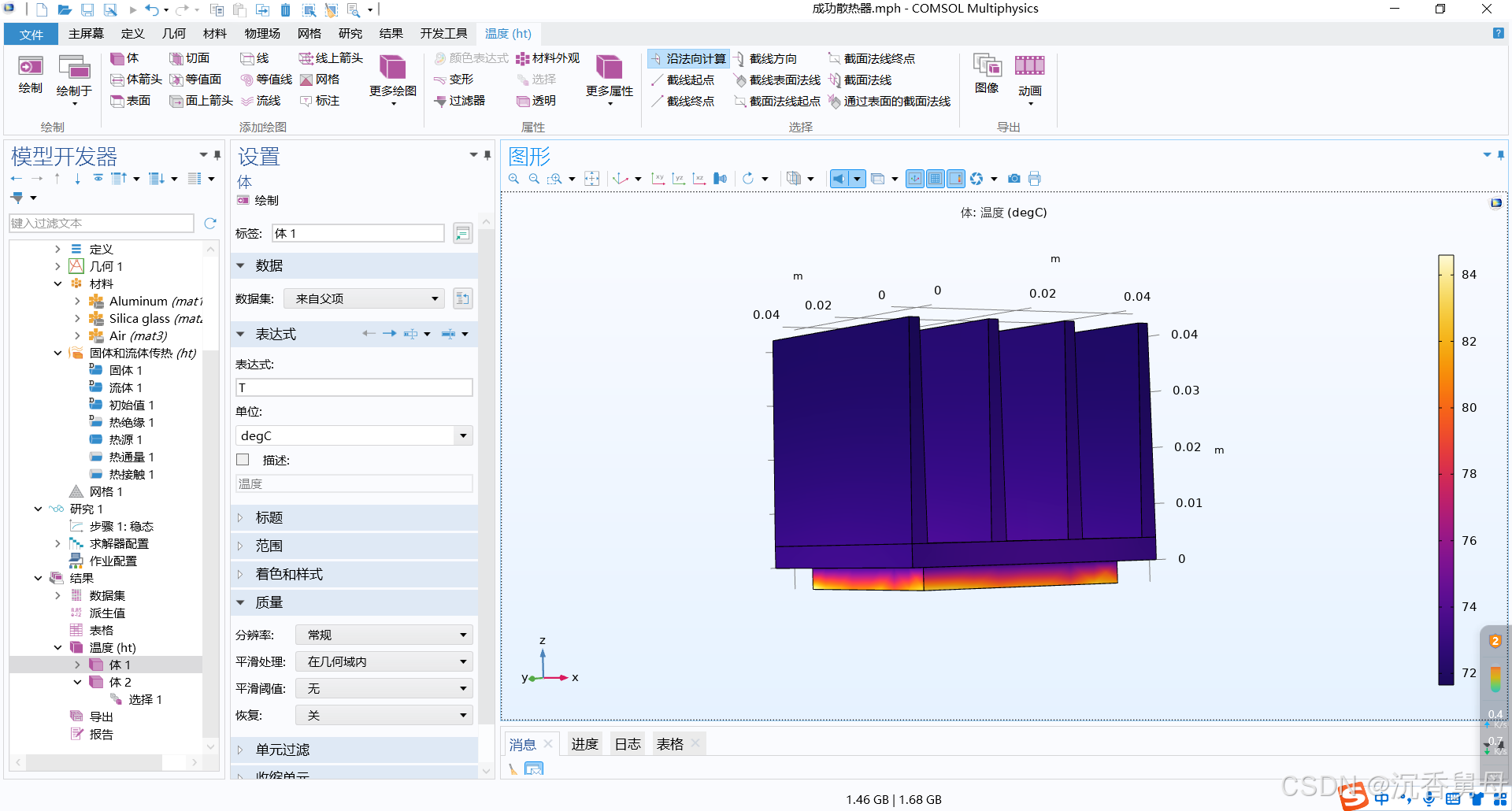Print the graphics window
This screenshot has width=1512, height=811.
click(1035, 179)
